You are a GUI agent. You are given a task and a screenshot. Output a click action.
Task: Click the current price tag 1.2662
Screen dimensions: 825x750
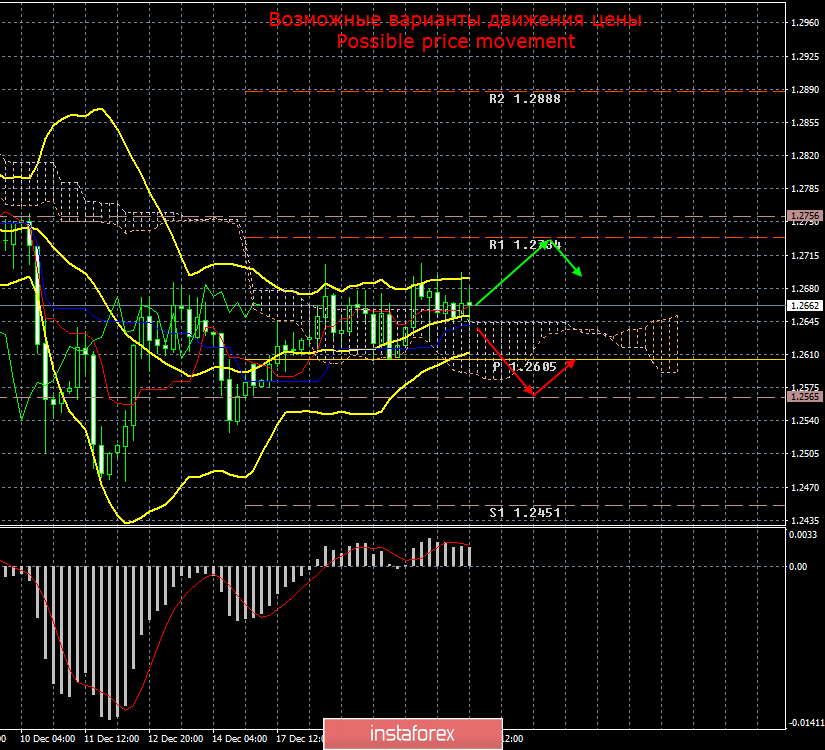(x=805, y=305)
